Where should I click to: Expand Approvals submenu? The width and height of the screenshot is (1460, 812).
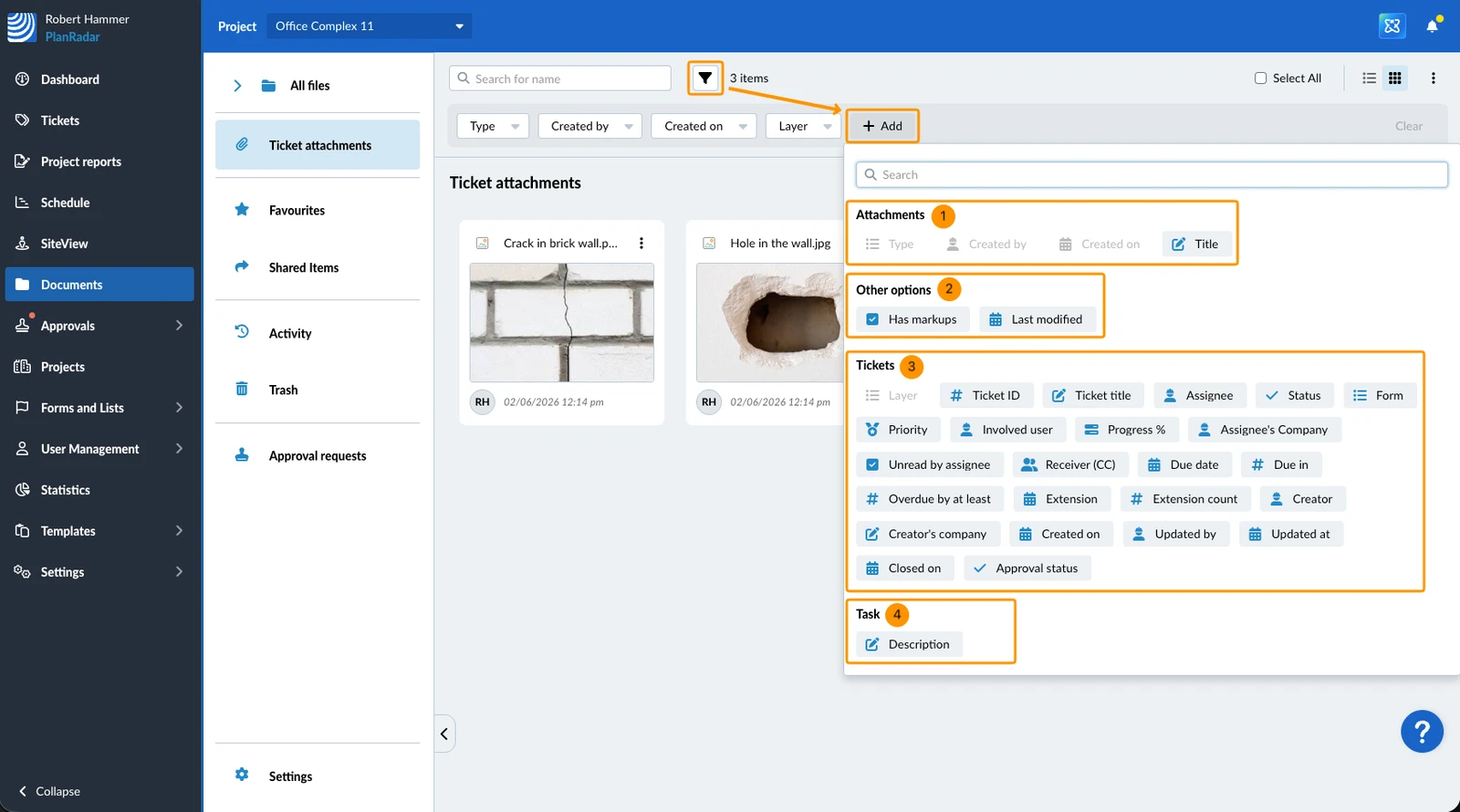pyautogui.click(x=179, y=326)
